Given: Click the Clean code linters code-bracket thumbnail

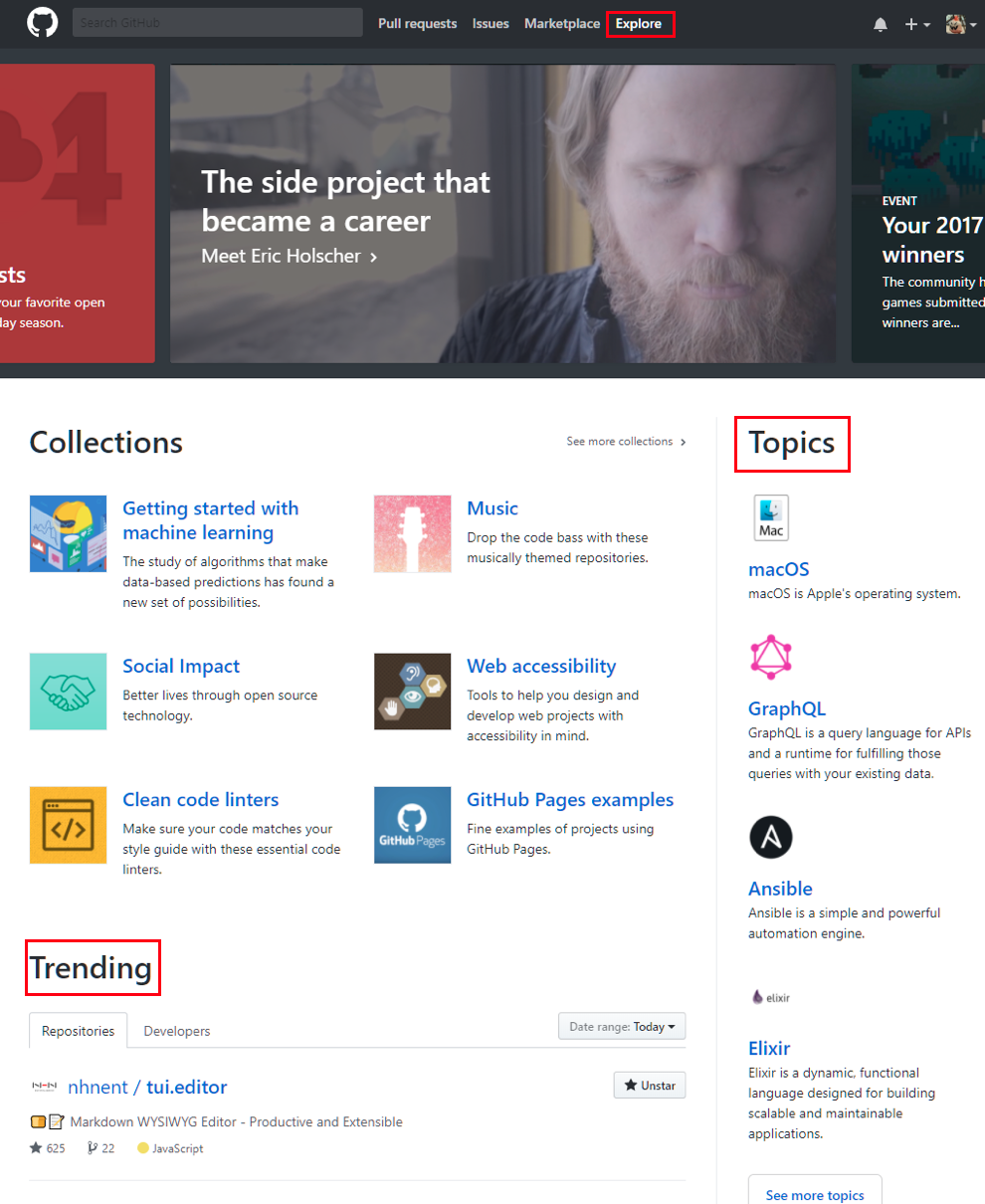Looking at the screenshot, I should pyautogui.click(x=68, y=825).
